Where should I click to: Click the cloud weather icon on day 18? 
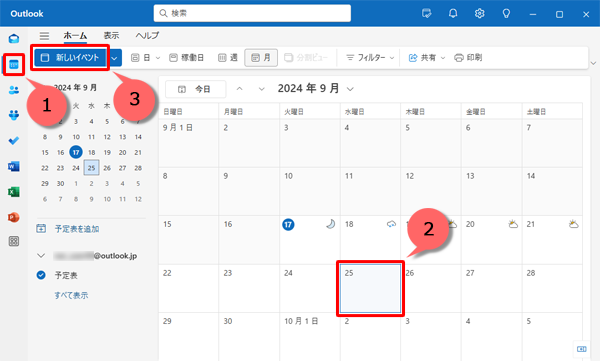tap(391, 224)
